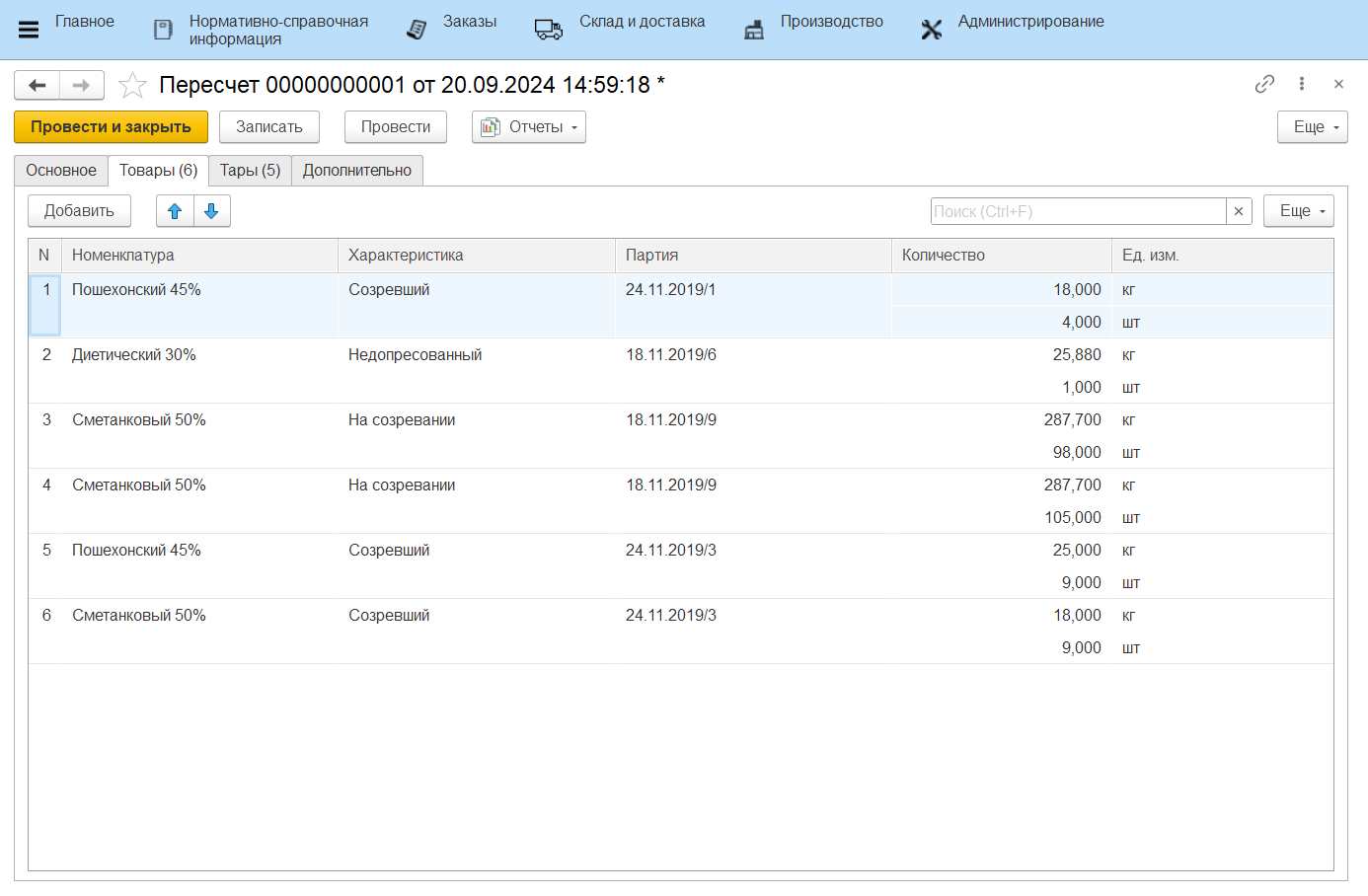The height and width of the screenshot is (896, 1368).
Task: Click in the Поиск search field
Action: (x=1077, y=211)
